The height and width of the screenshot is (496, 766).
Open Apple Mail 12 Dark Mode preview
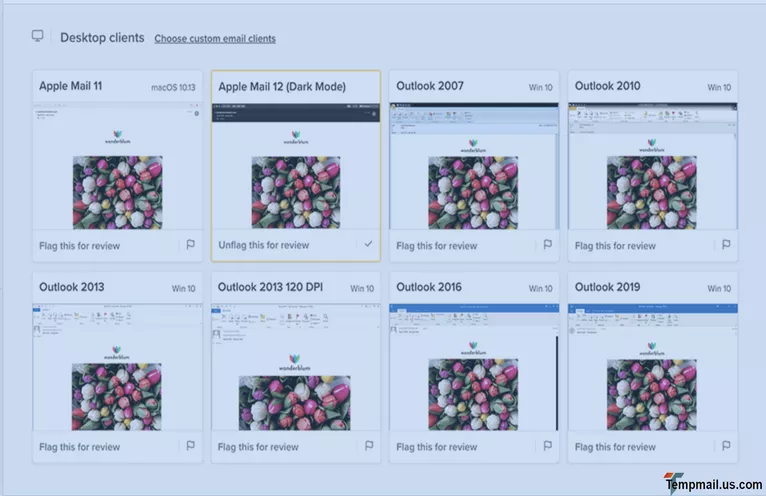click(x=295, y=166)
